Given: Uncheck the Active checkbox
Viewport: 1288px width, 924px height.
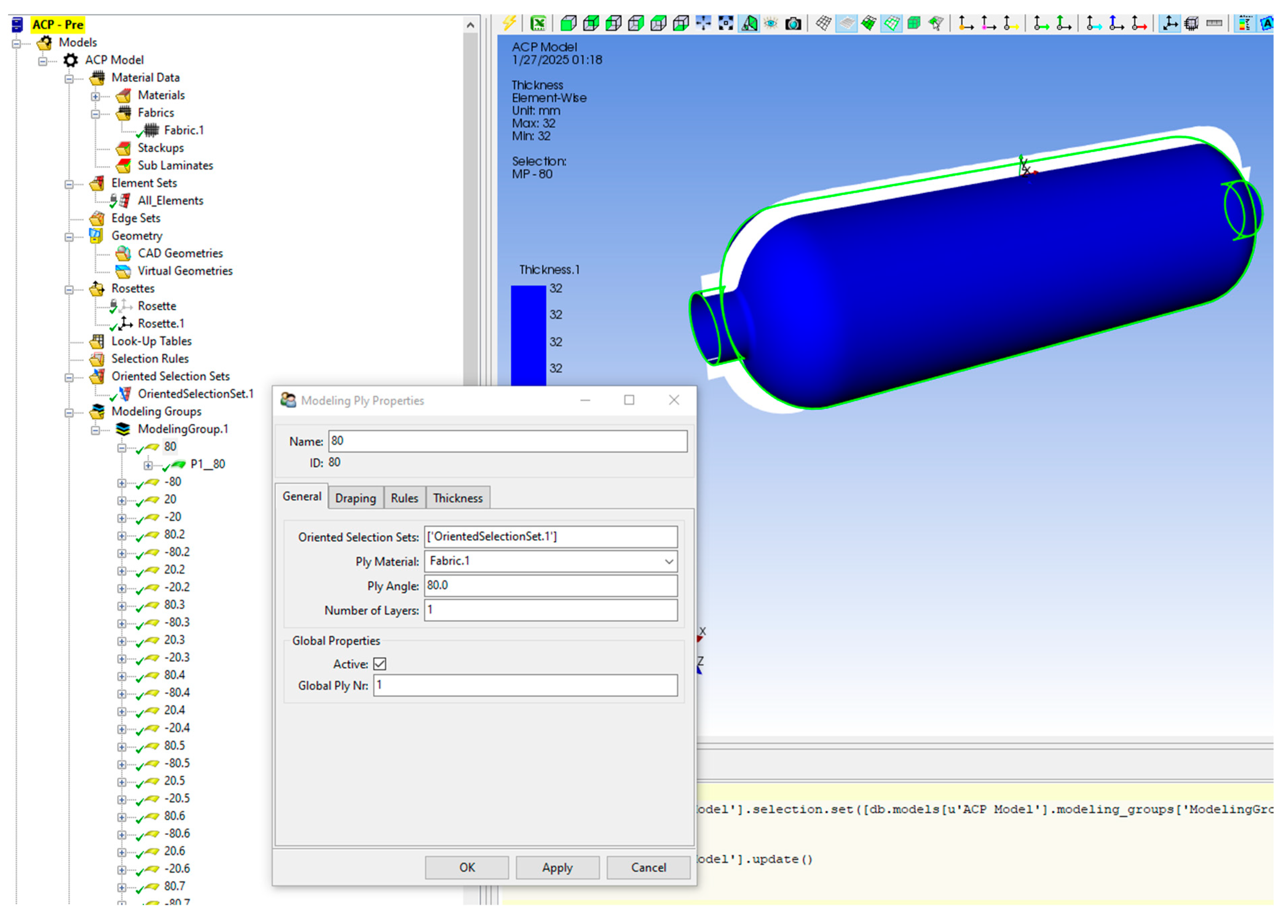Looking at the screenshot, I should 380,664.
